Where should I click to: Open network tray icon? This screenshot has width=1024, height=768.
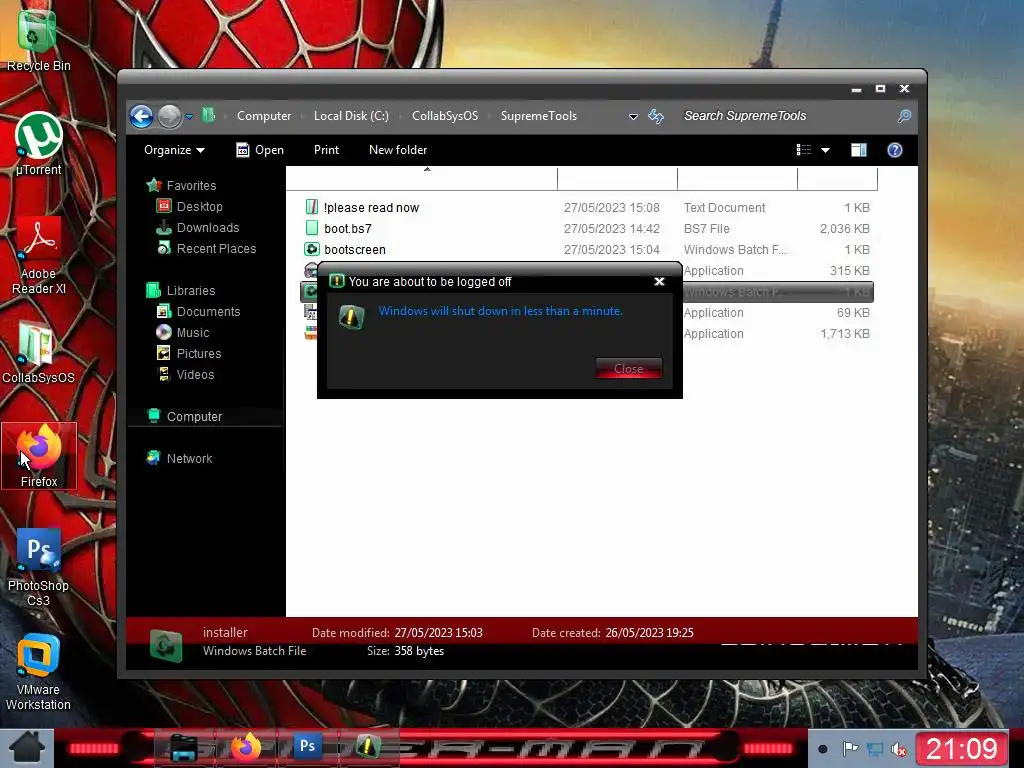(875, 749)
